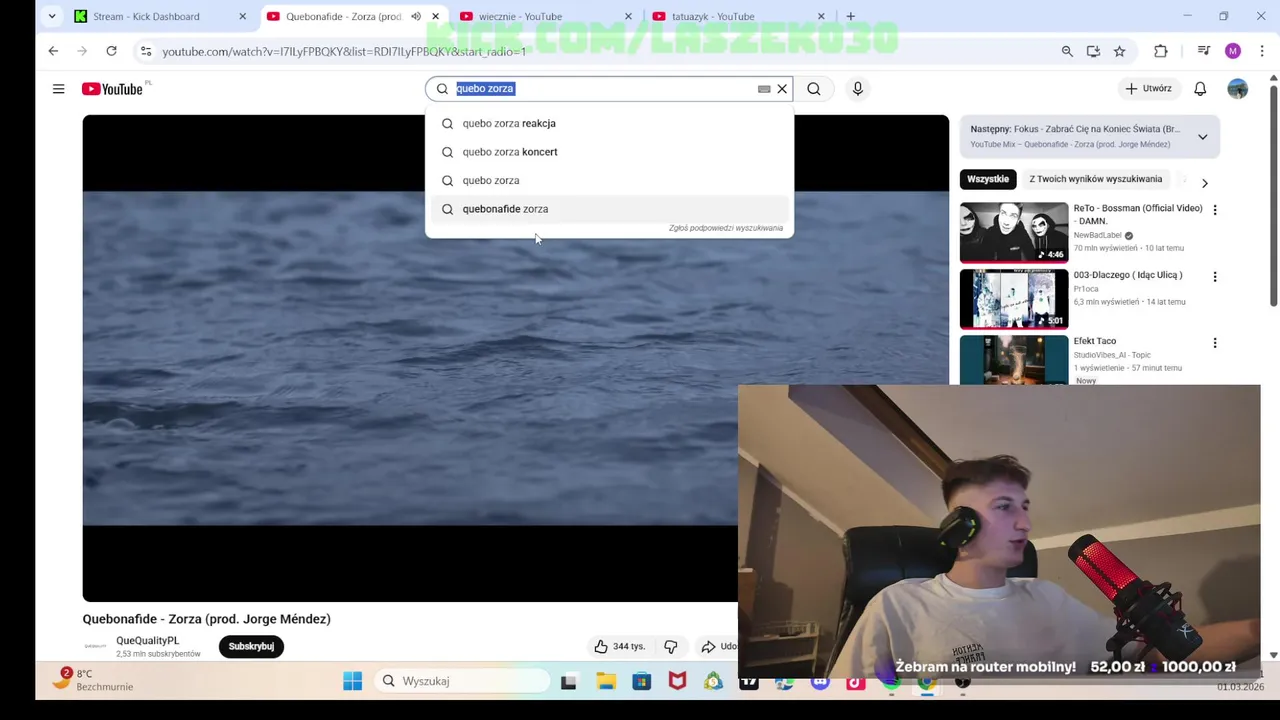Open the YouTube account avatar menu
The height and width of the screenshot is (720, 1280).
point(1238,89)
